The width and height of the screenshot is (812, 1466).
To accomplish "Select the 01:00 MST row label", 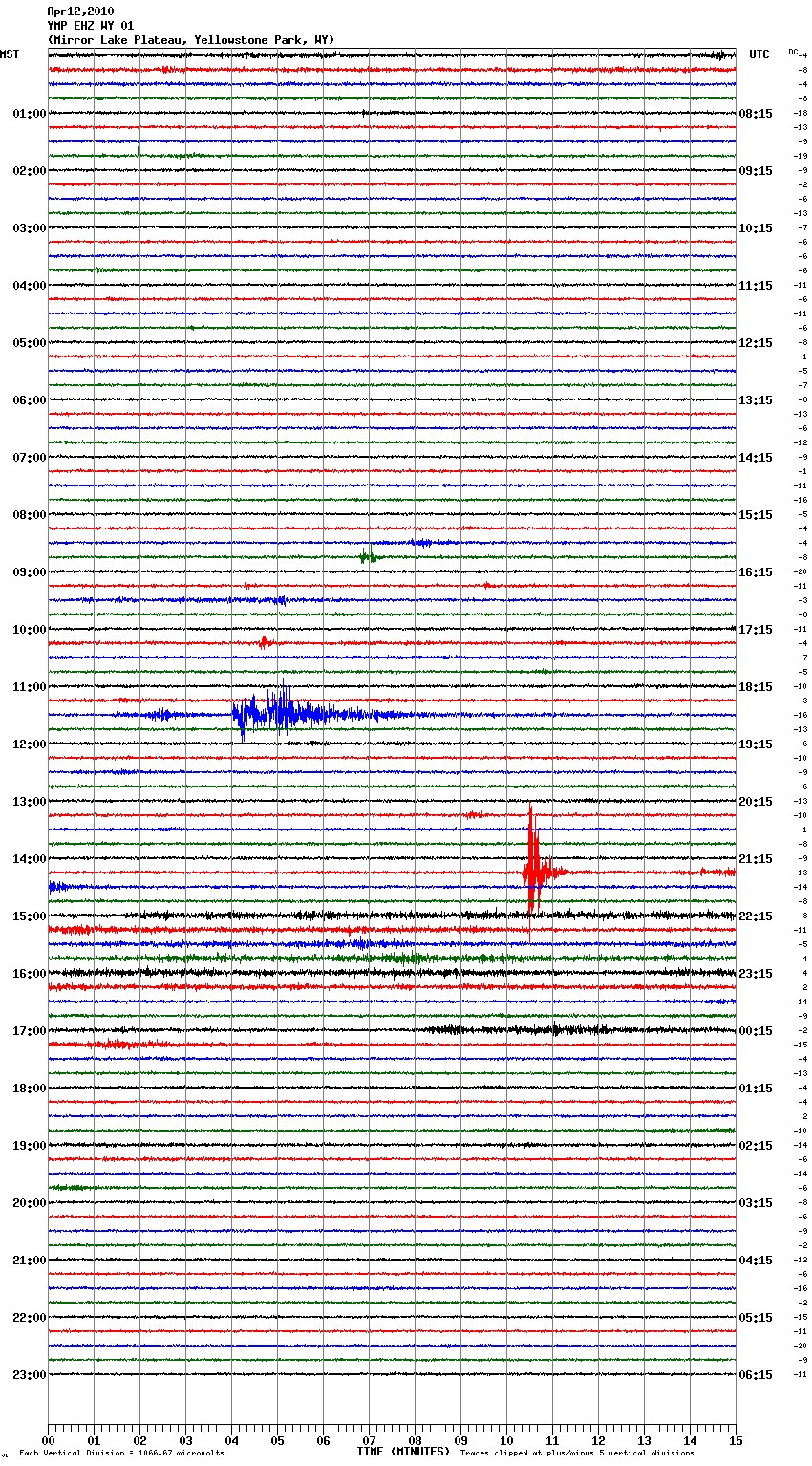I will 30,114.
